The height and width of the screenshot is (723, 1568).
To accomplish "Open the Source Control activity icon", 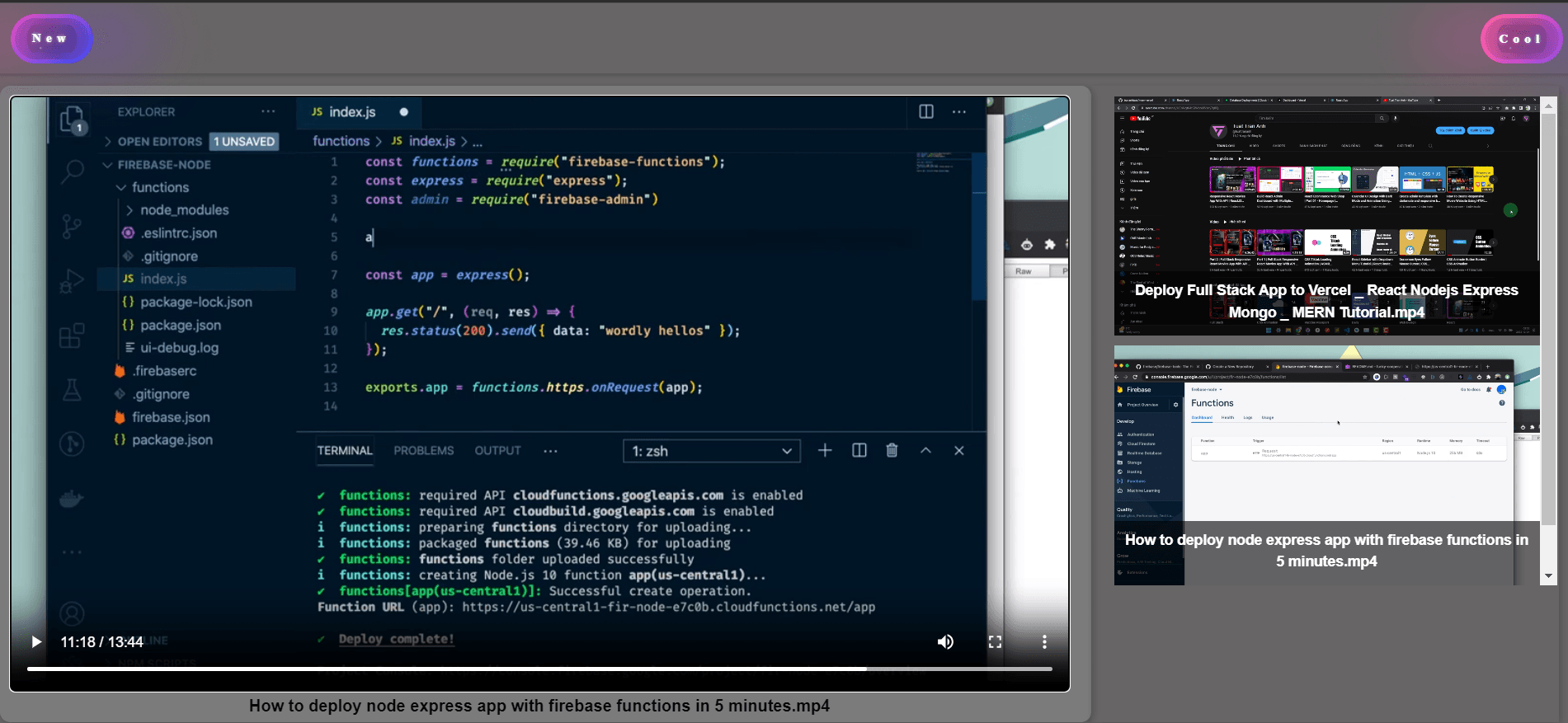I will 73,225.
